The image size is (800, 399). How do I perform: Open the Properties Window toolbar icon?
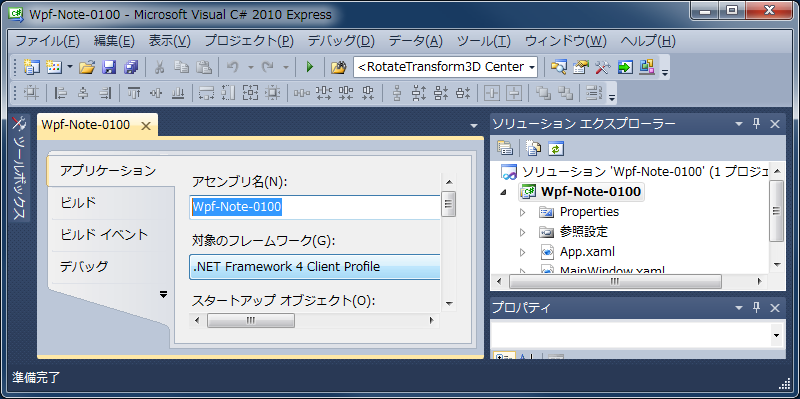581,67
